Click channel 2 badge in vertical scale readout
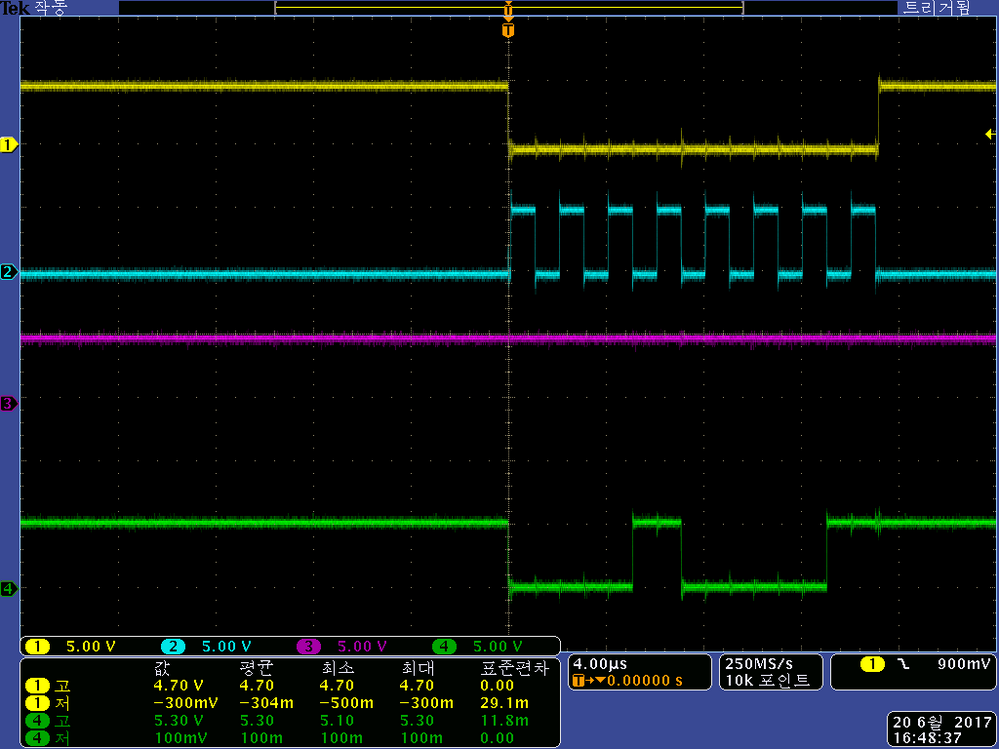 [173, 646]
